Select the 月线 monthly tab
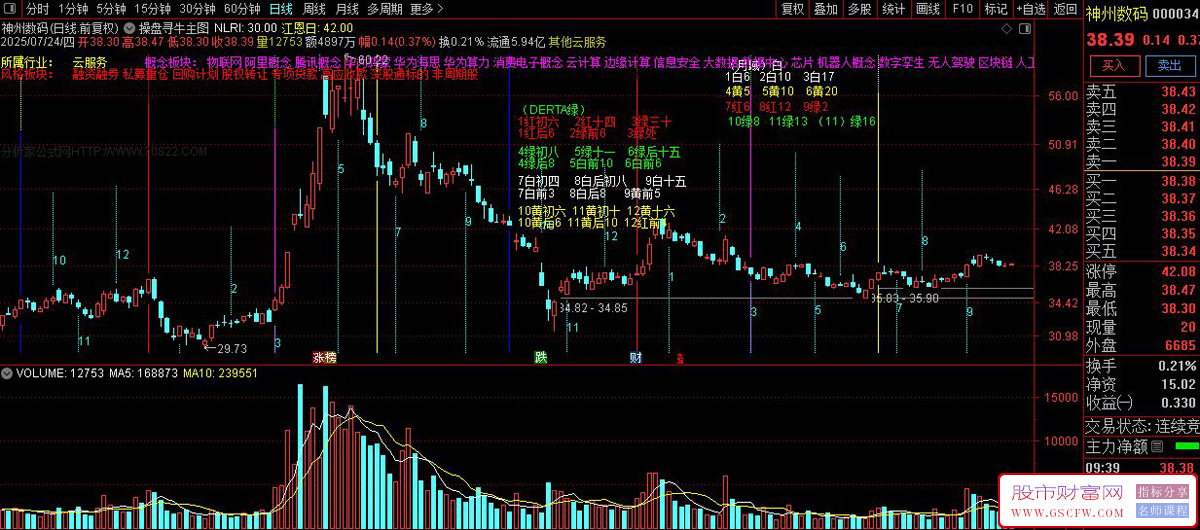Image resolution: width=1200 pixels, height=530 pixels. click(346, 9)
